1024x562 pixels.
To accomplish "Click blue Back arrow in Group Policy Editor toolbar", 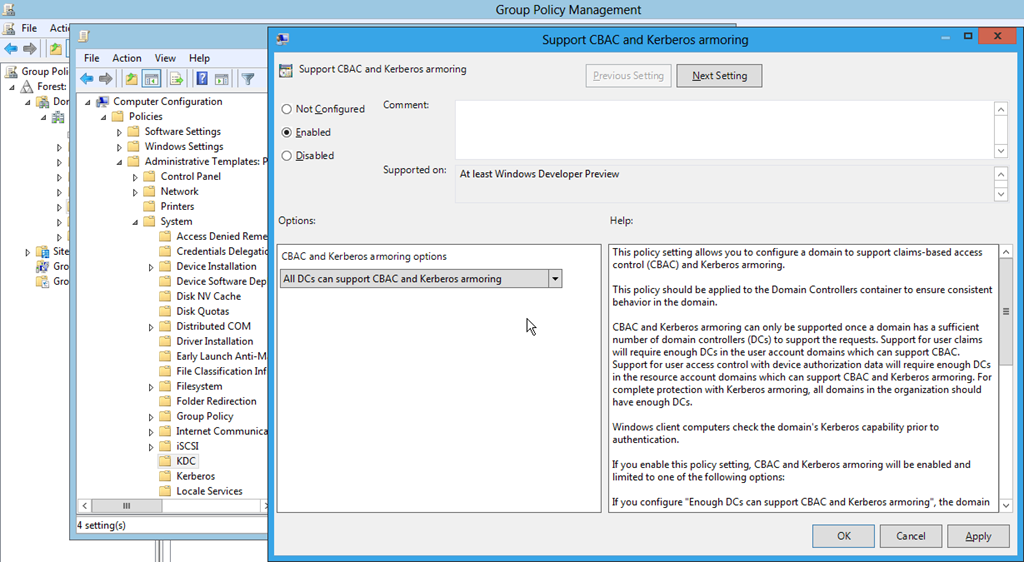I will (x=86, y=79).
